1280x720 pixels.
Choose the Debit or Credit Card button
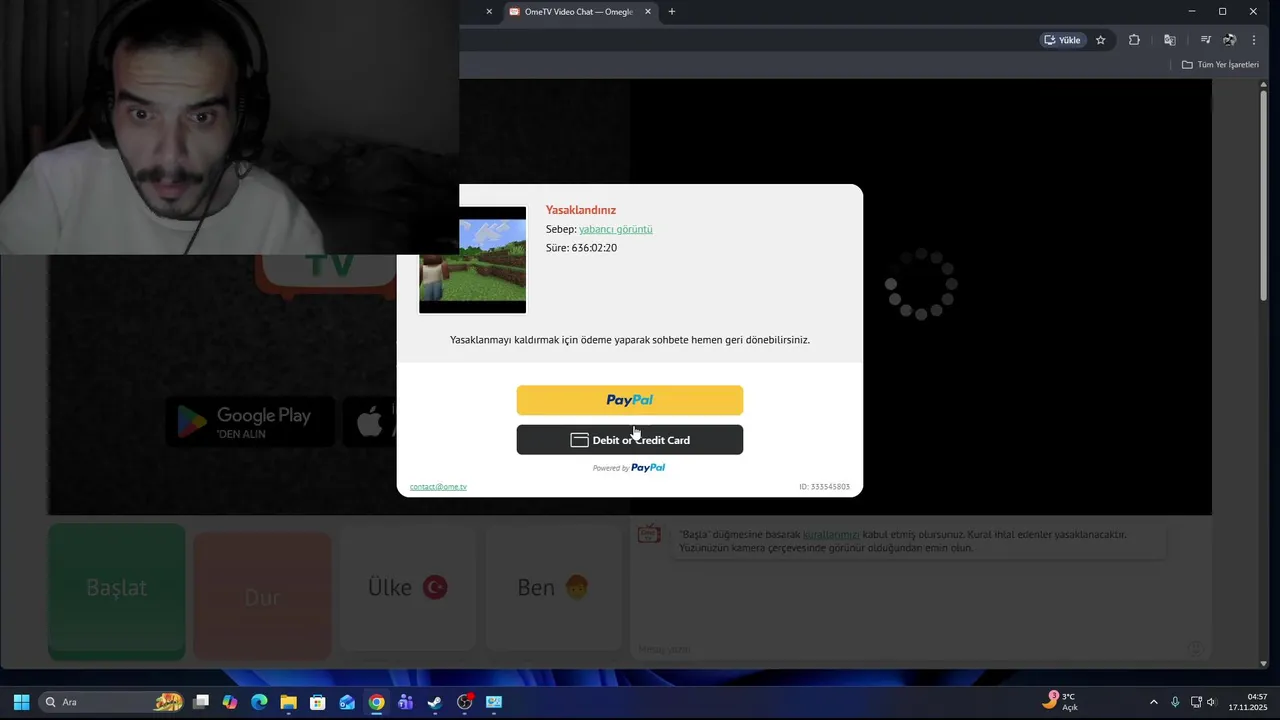tap(629, 440)
